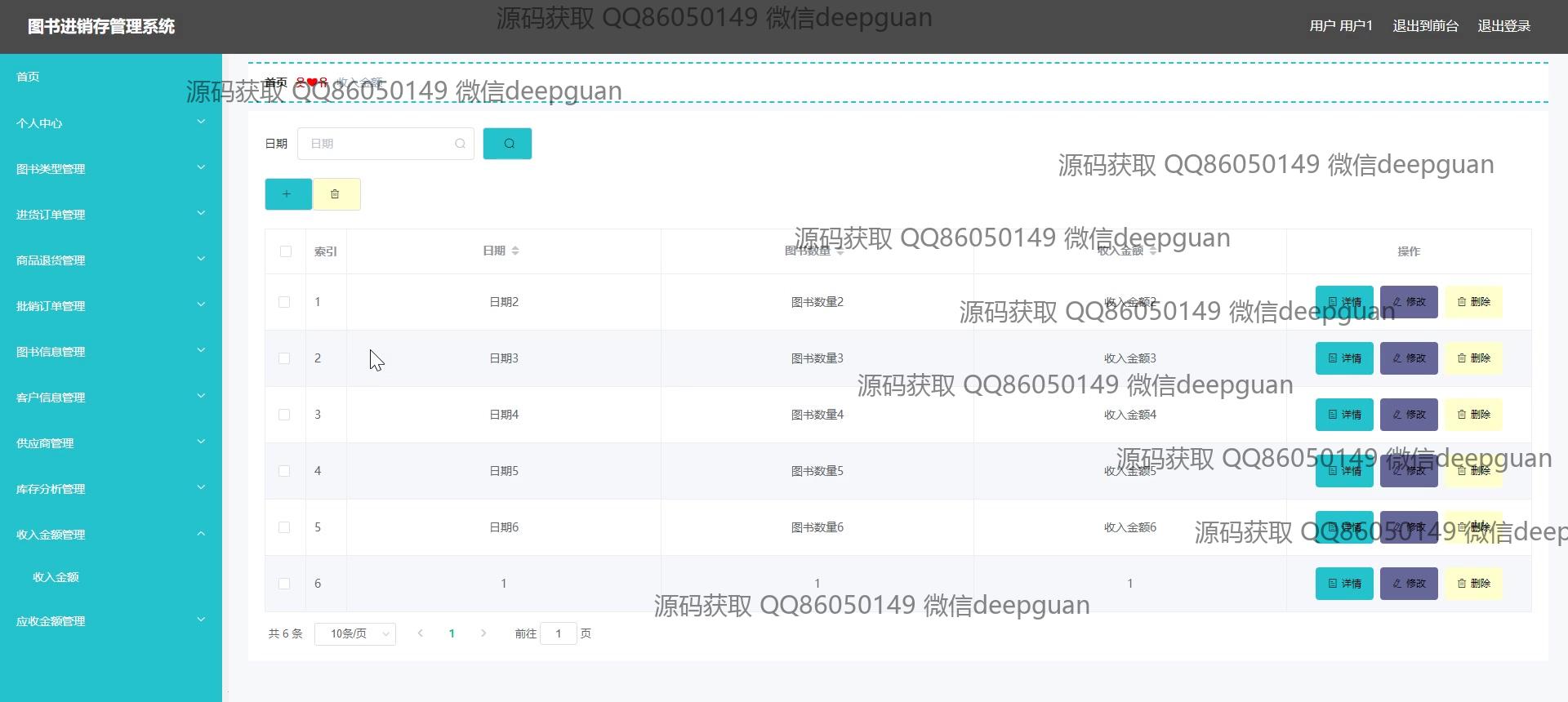Open 详情 for row with 日期3
Viewport: 1568px width, 702px height.
pos(1343,358)
